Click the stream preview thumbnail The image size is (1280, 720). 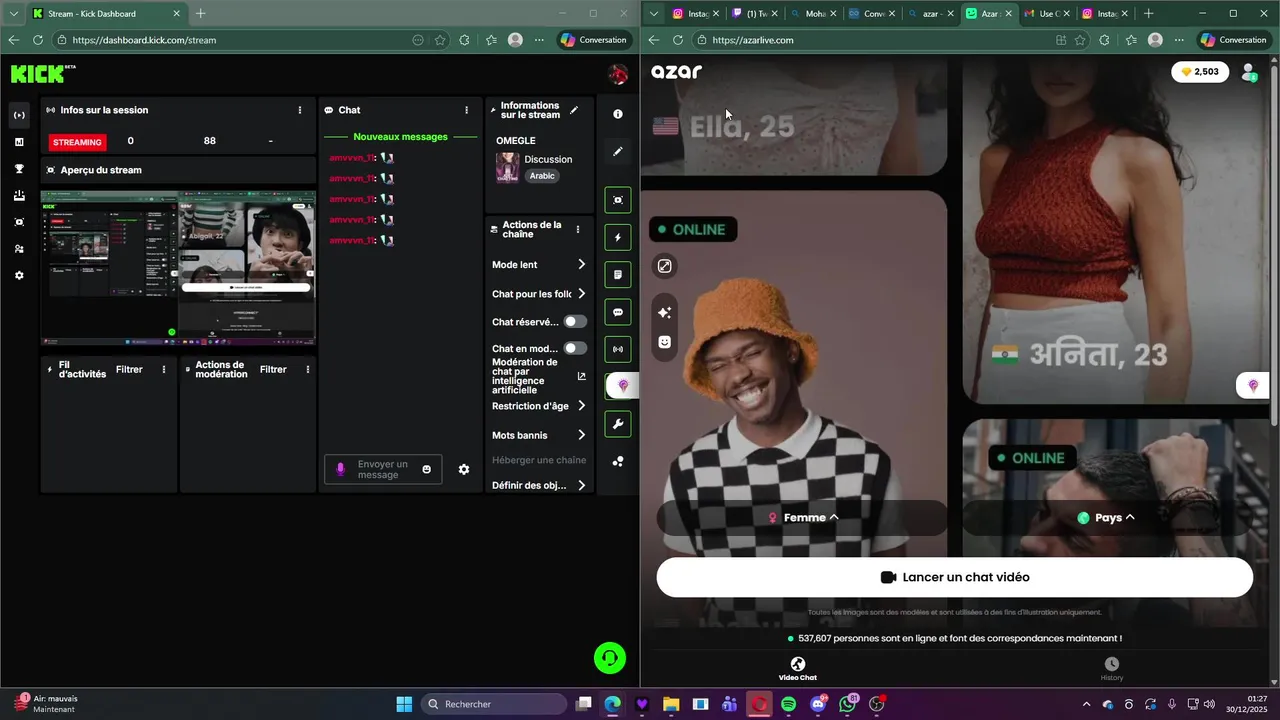coord(178,268)
